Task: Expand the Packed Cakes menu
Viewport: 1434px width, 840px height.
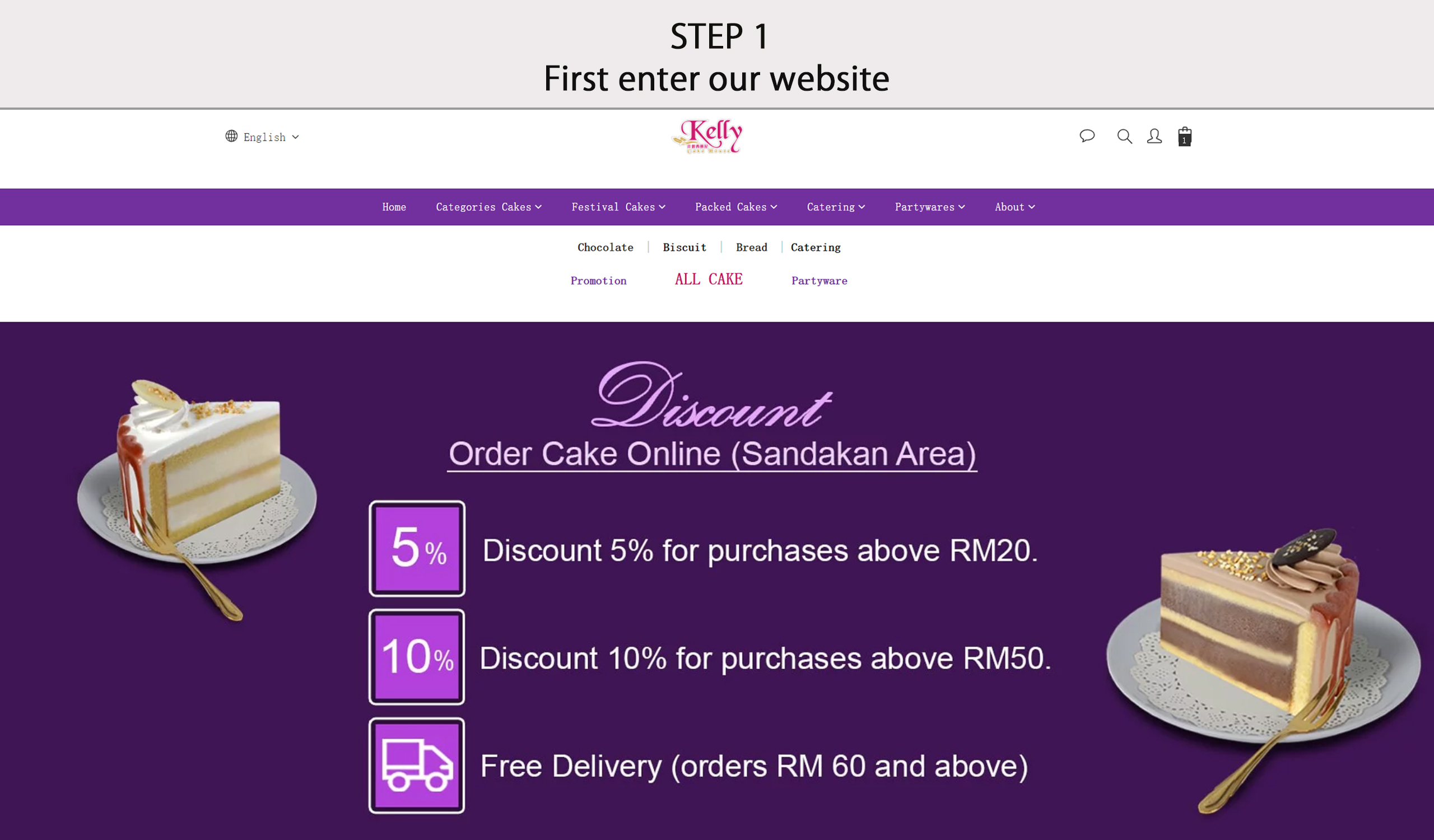Action: 736,207
